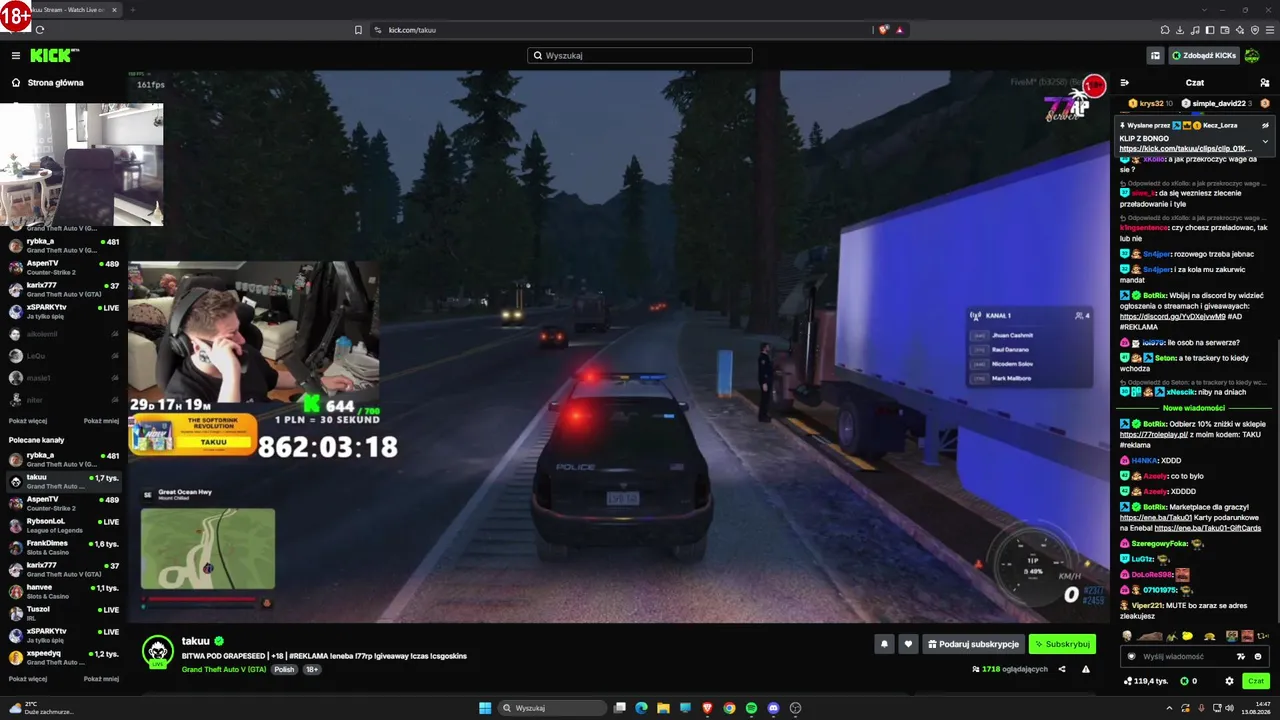Report the stream with warning icon
The image size is (1280, 720).
(1086, 669)
